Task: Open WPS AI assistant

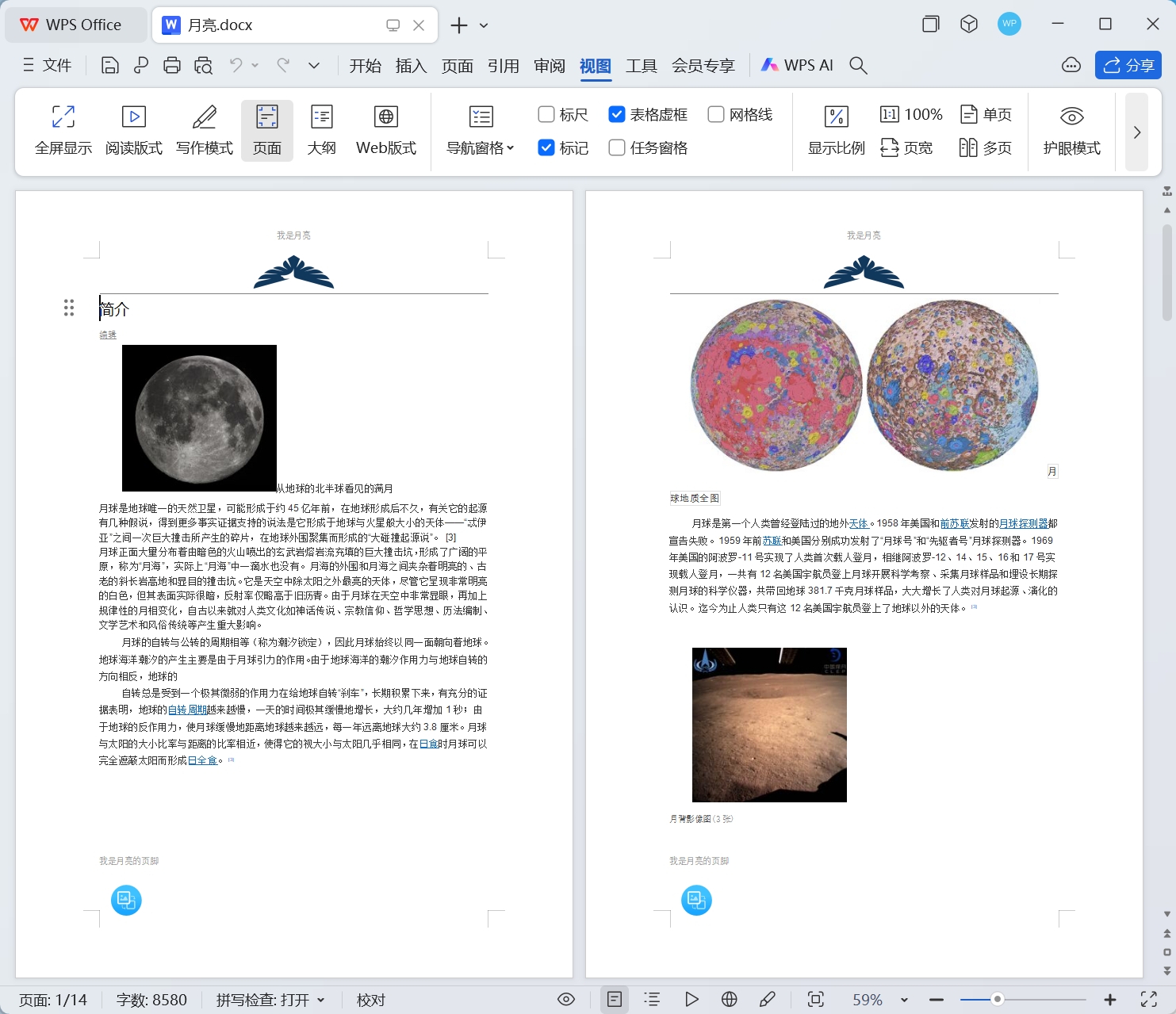Action: (796, 65)
